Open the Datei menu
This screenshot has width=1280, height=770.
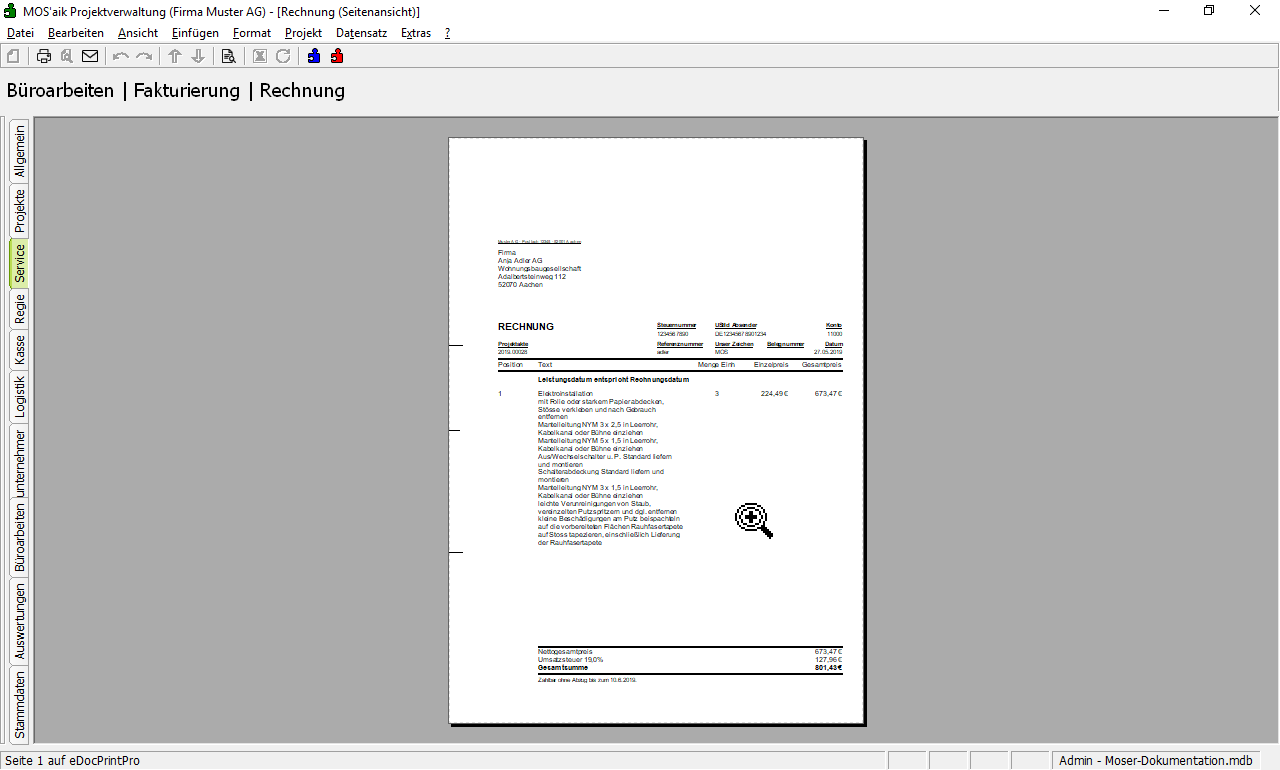tap(20, 33)
